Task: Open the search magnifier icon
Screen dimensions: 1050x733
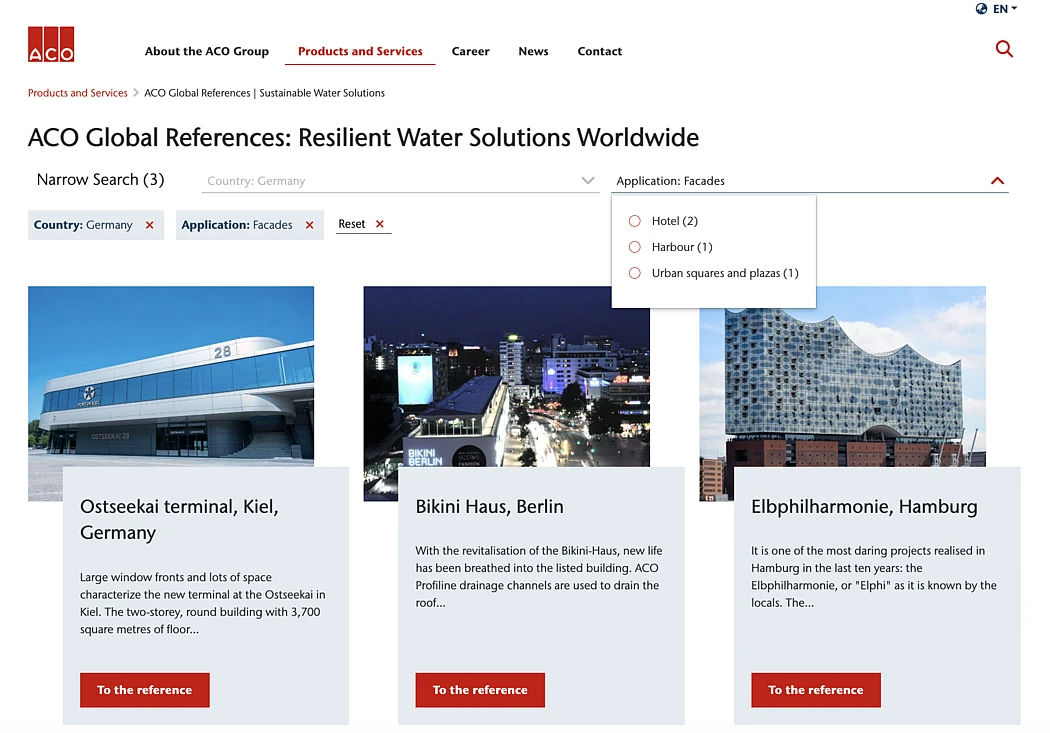Action: [x=1004, y=49]
